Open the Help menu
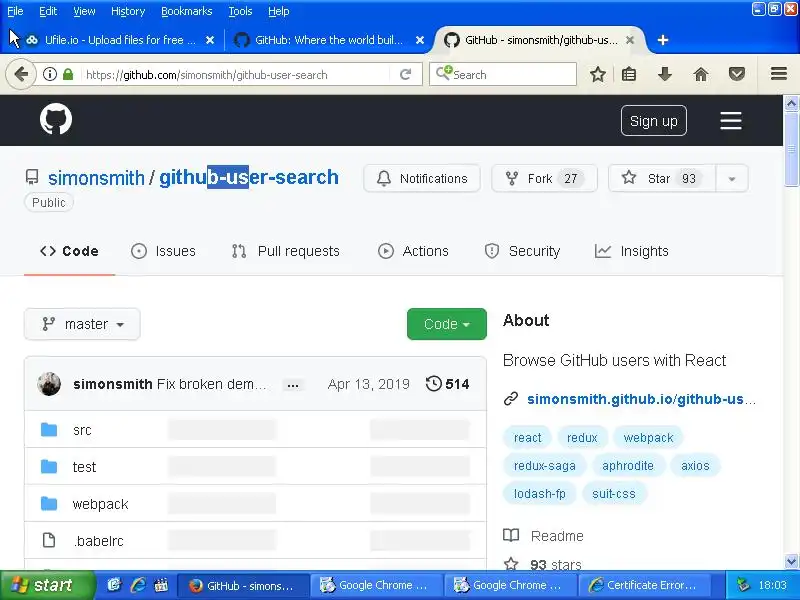800x600 pixels. coord(279,11)
